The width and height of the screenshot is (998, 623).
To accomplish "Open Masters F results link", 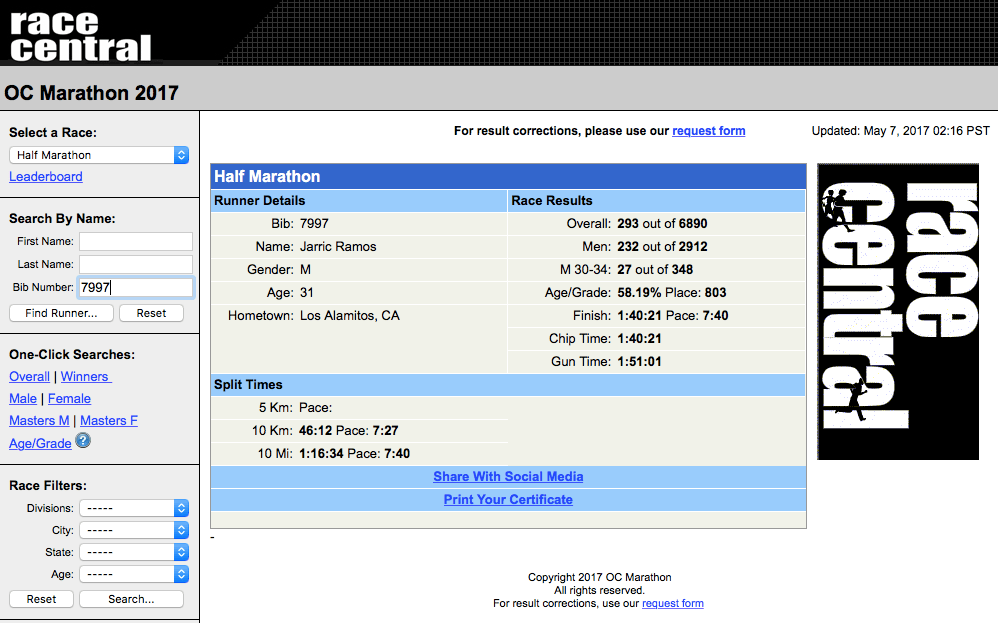I will pyautogui.click(x=109, y=421).
